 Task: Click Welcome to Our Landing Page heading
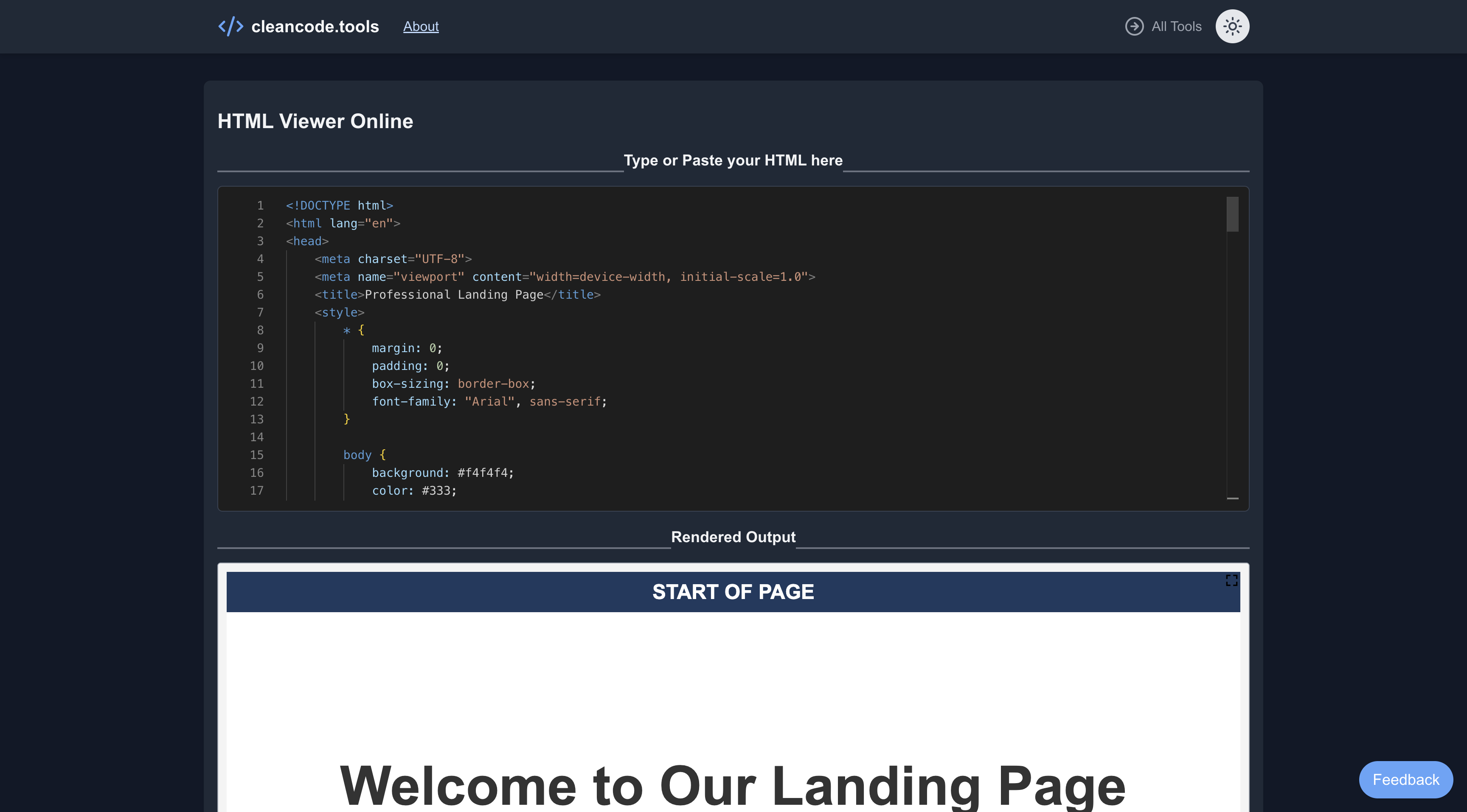[733, 786]
